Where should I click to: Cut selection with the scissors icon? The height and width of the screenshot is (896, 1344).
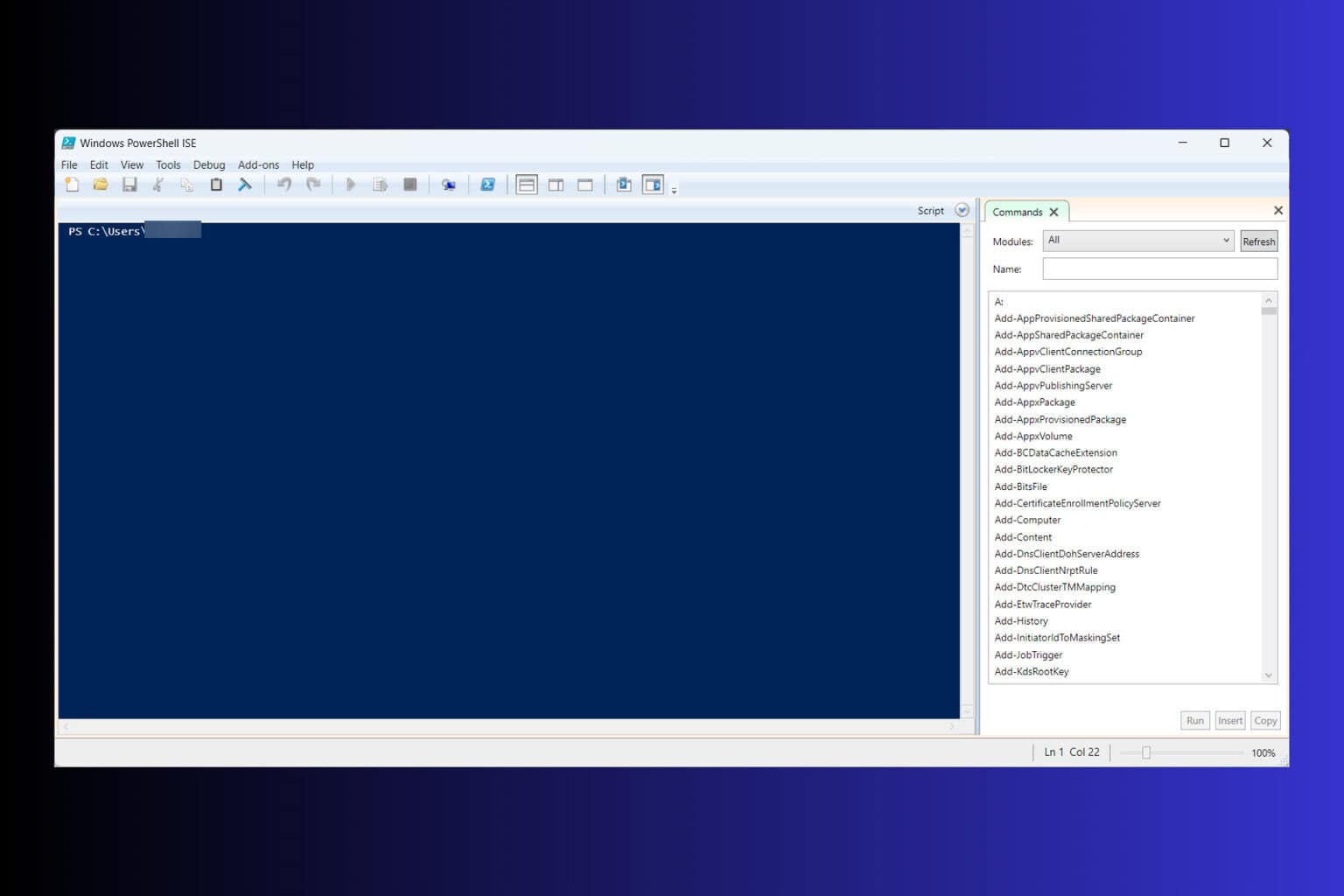tap(158, 185)
